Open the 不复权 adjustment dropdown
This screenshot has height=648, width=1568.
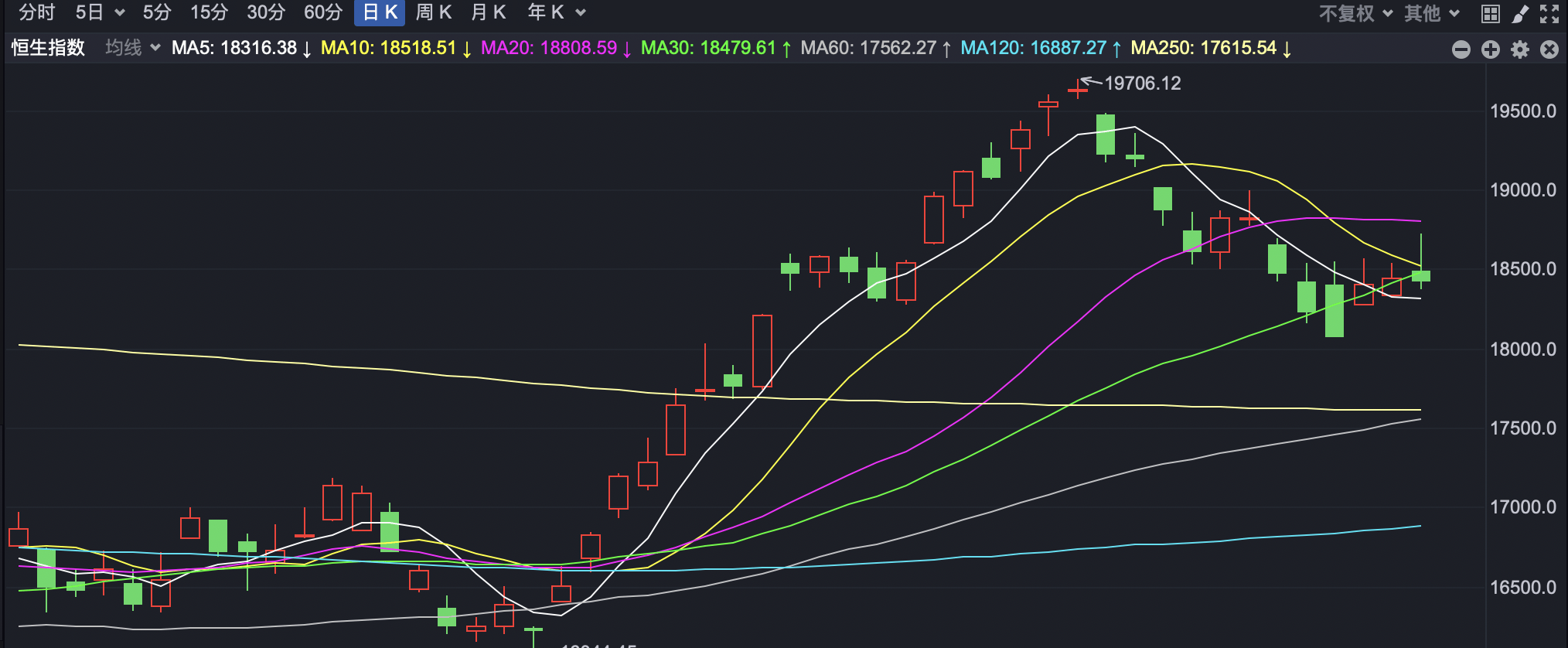(x=1355, y=13)
